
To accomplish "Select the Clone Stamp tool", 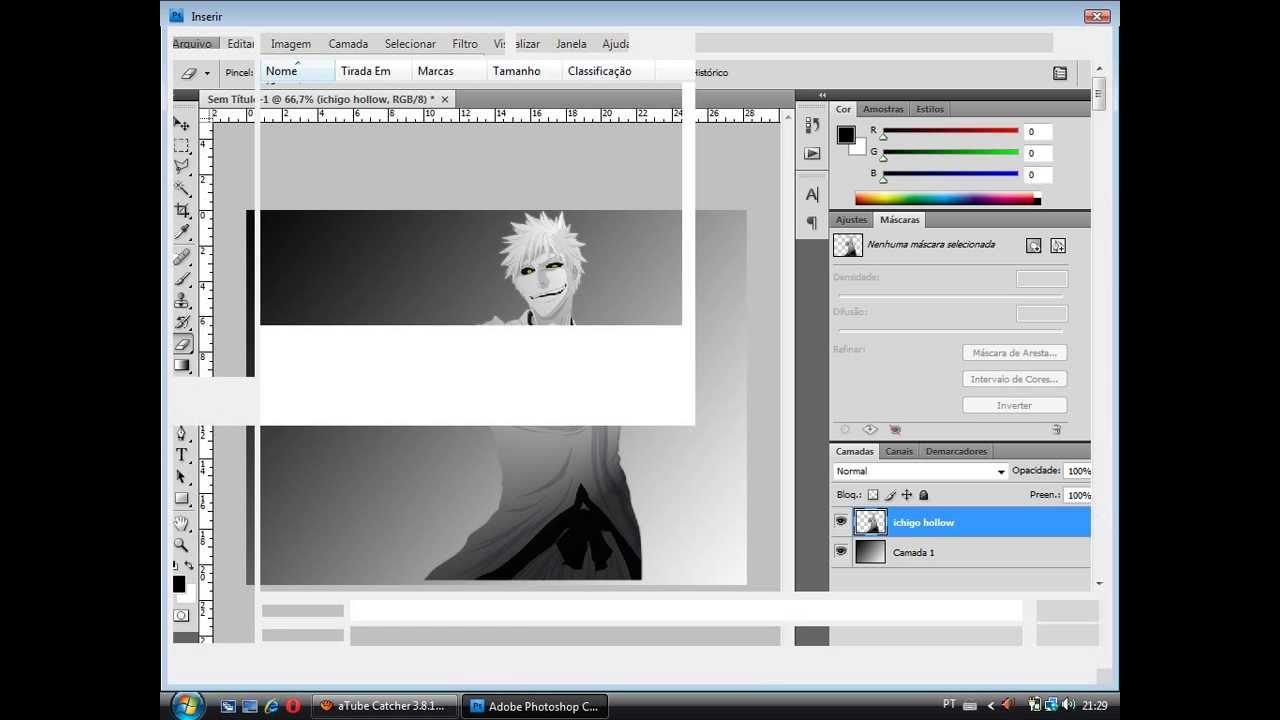I will tap(182, 301).
